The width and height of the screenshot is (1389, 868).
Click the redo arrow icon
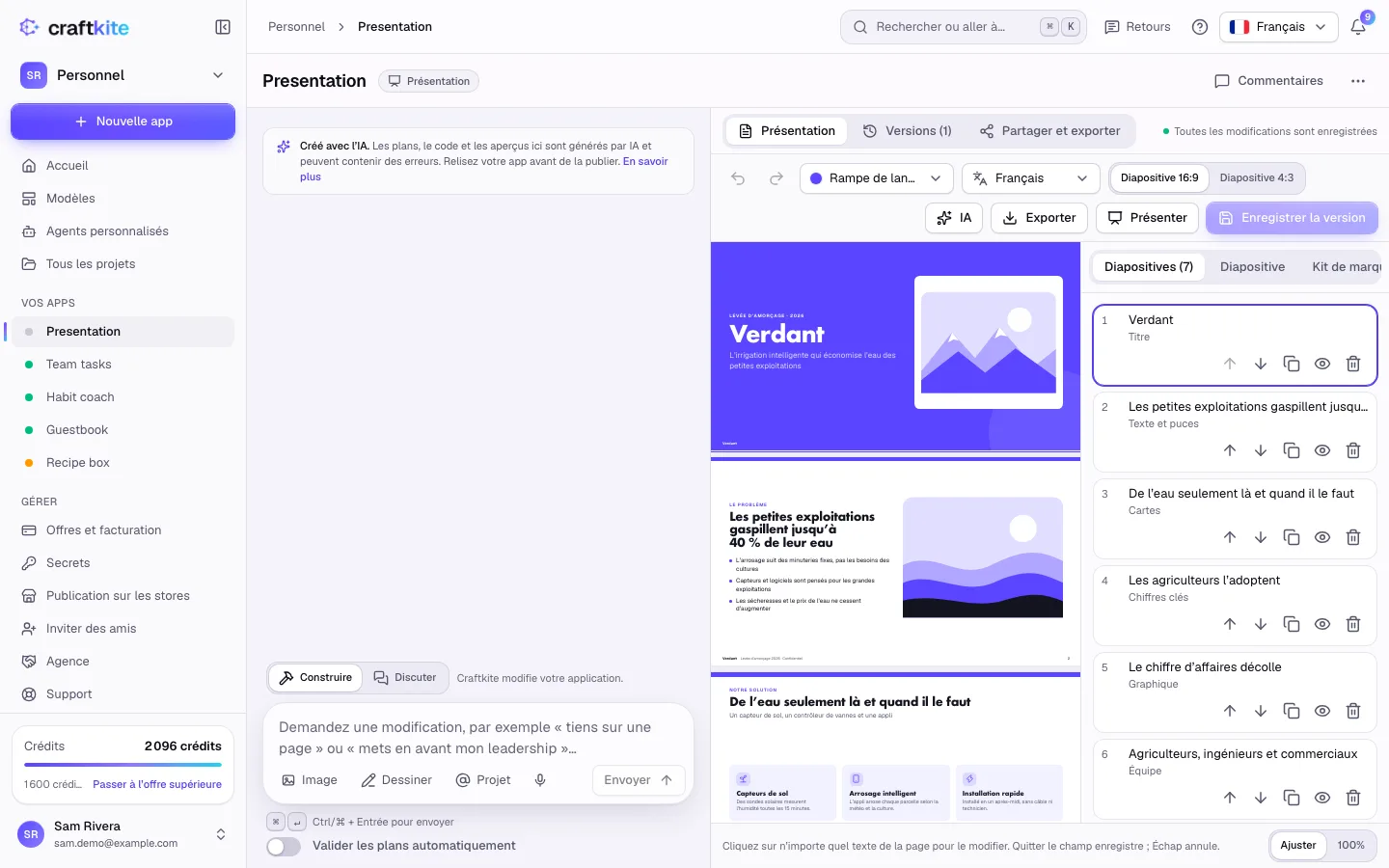[x=776, y=178]
